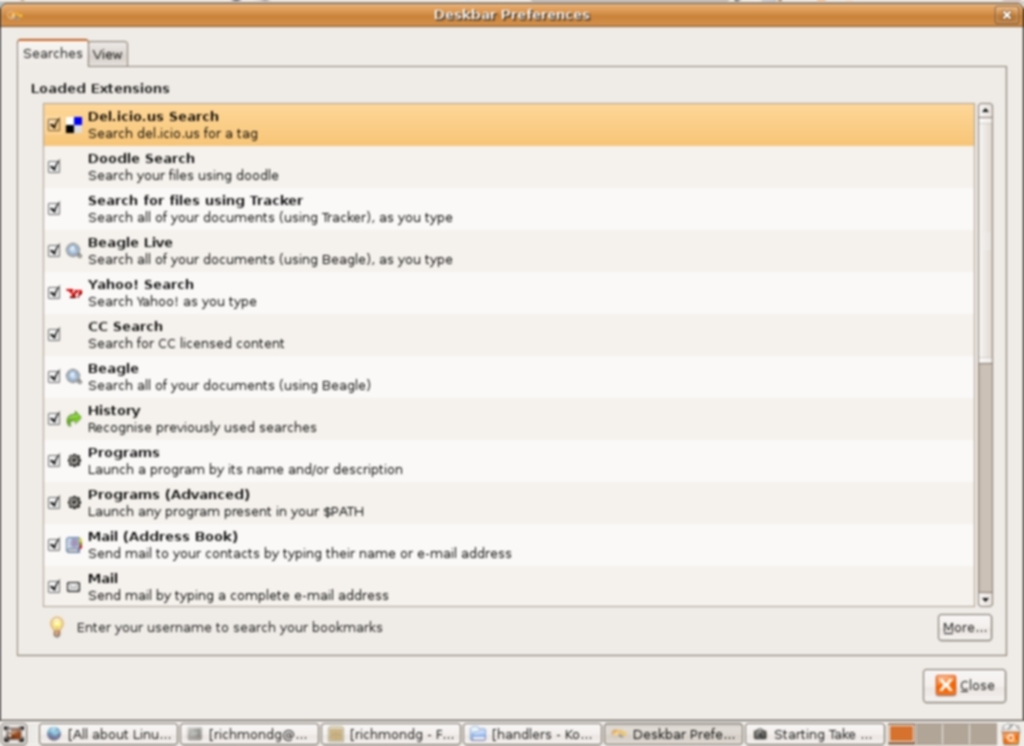Toggle the Mail extension checkbox
Image resolution: width=1024 pixels, height=746 pixels.
(54, 587)
